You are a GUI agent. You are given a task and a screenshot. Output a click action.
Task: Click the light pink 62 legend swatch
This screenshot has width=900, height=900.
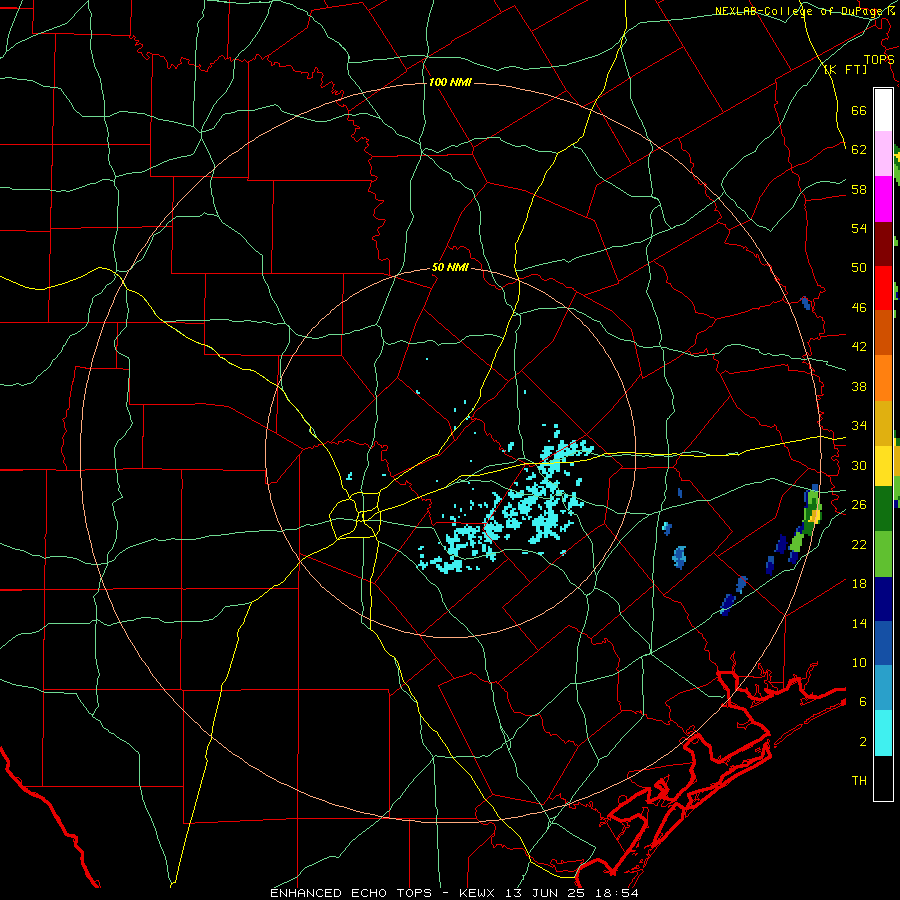click(x=883, y=154)
